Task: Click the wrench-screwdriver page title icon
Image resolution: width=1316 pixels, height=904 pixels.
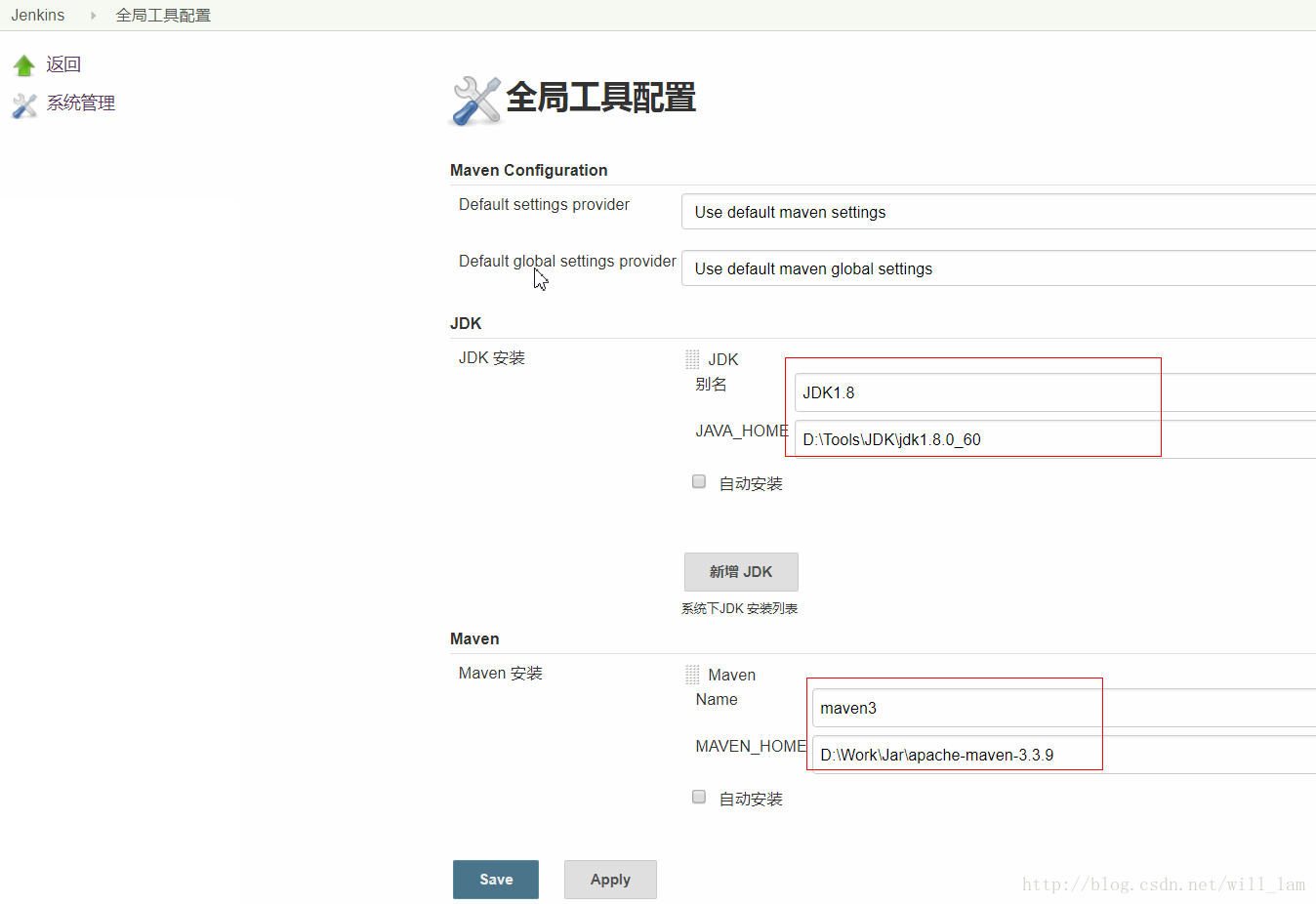Action: [476, 101]
